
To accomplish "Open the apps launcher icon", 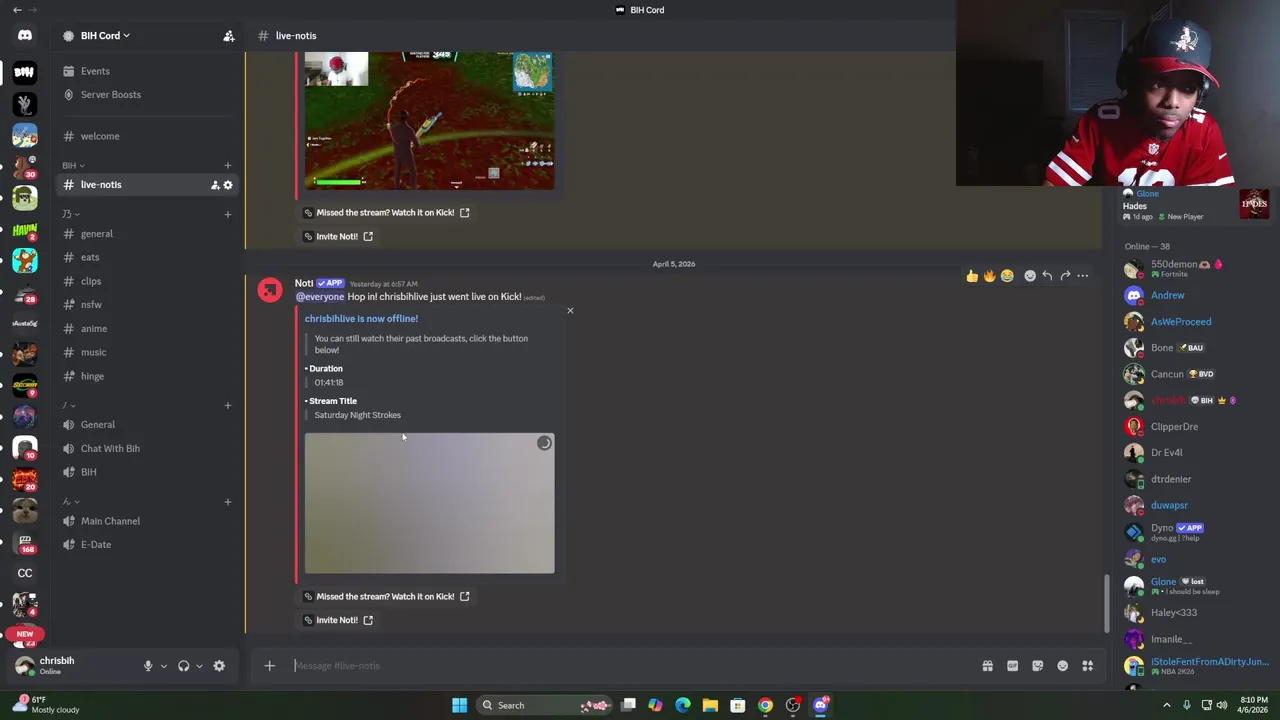I will click(x=1087, y=666).
